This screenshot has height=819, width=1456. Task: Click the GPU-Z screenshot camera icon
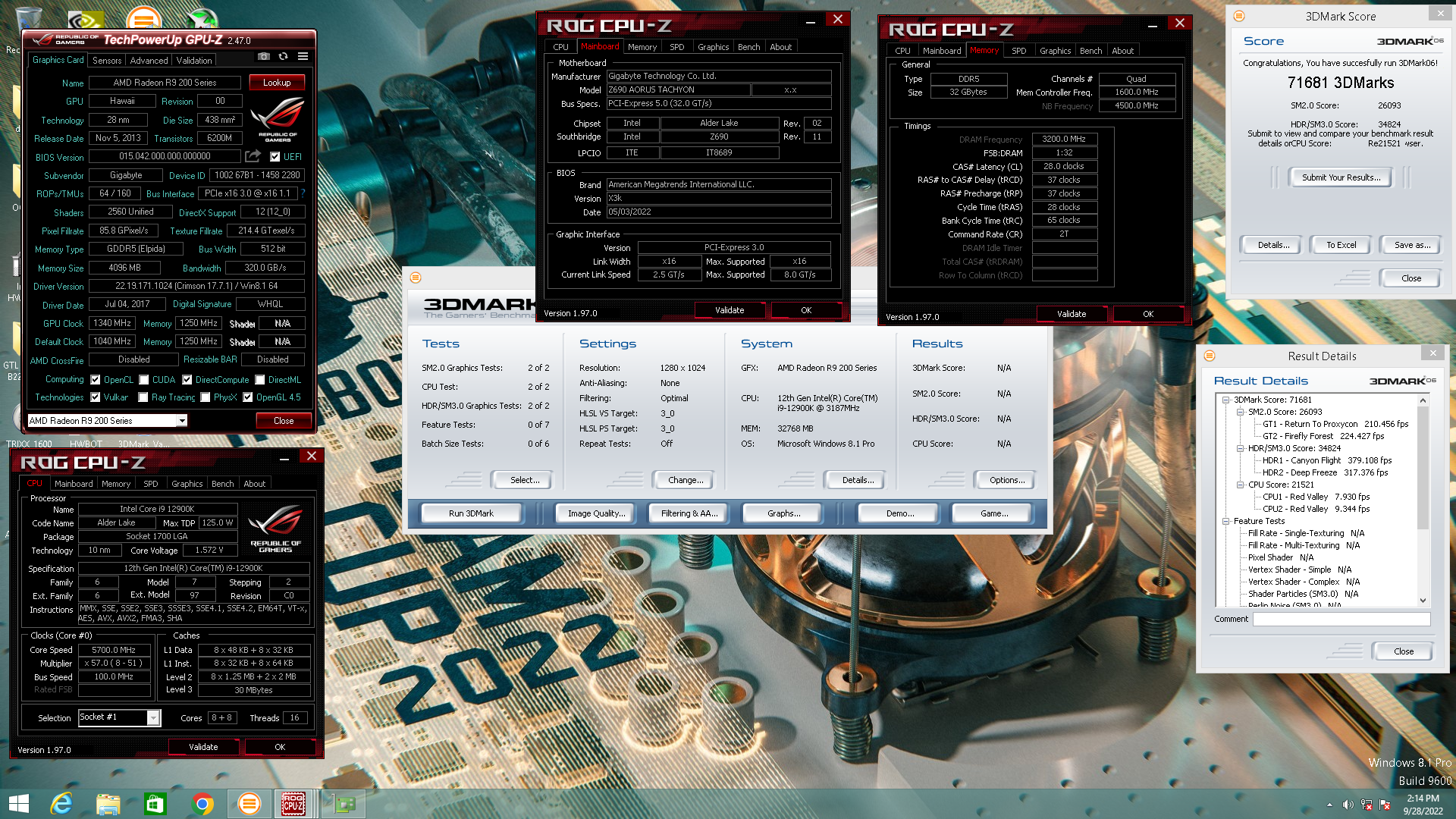(x=263, y=57)
